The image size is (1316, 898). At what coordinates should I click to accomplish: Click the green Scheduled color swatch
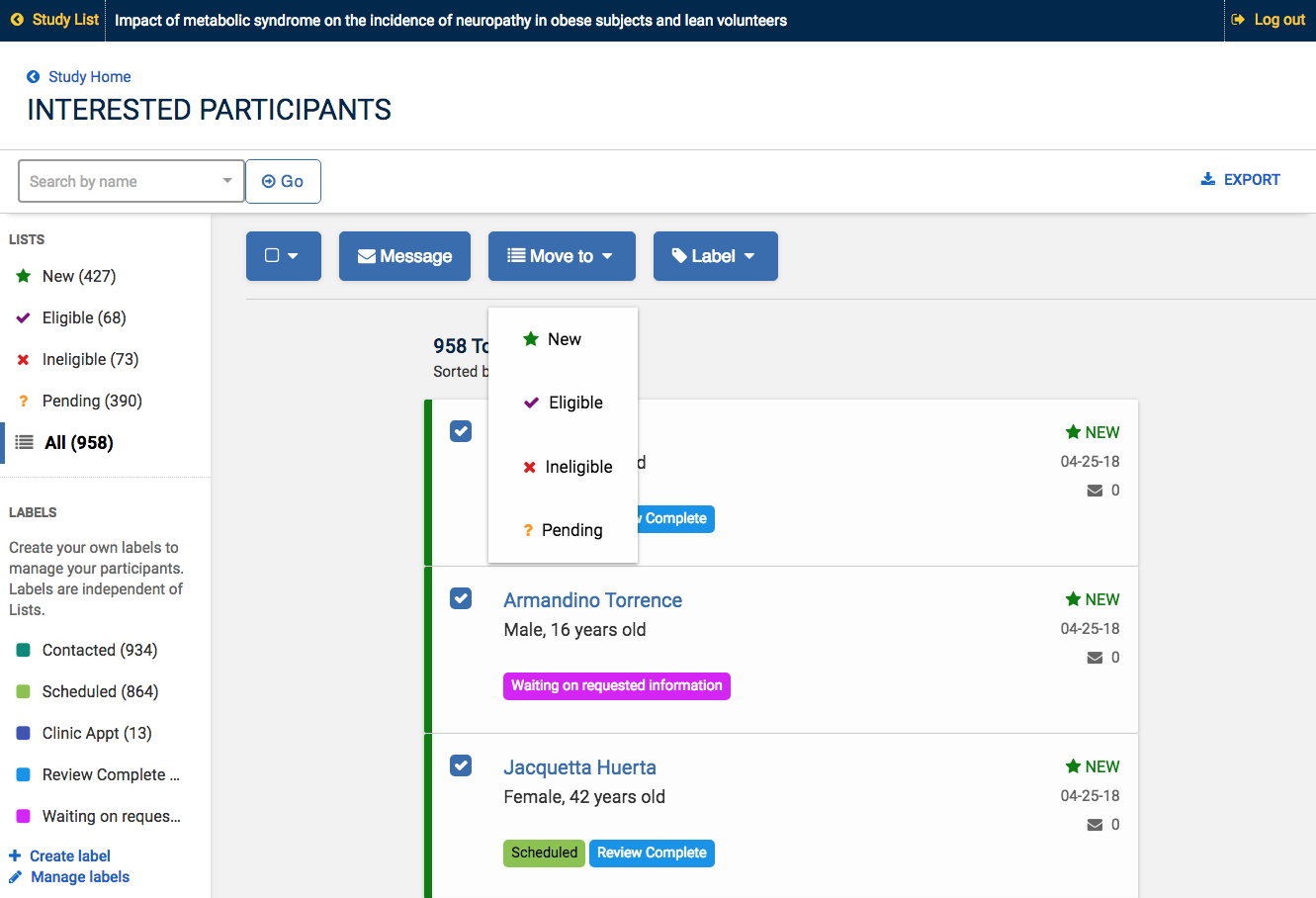click(24, 691)
